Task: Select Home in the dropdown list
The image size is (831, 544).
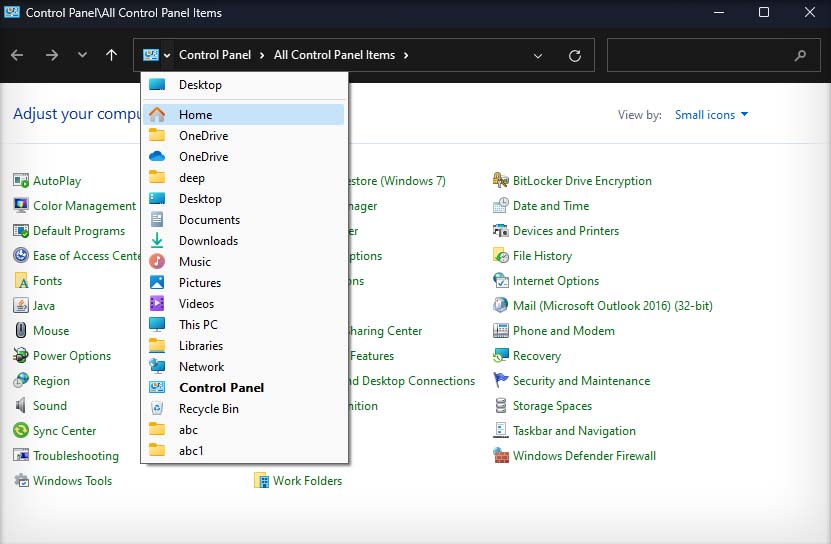Action: click(244, 115)
